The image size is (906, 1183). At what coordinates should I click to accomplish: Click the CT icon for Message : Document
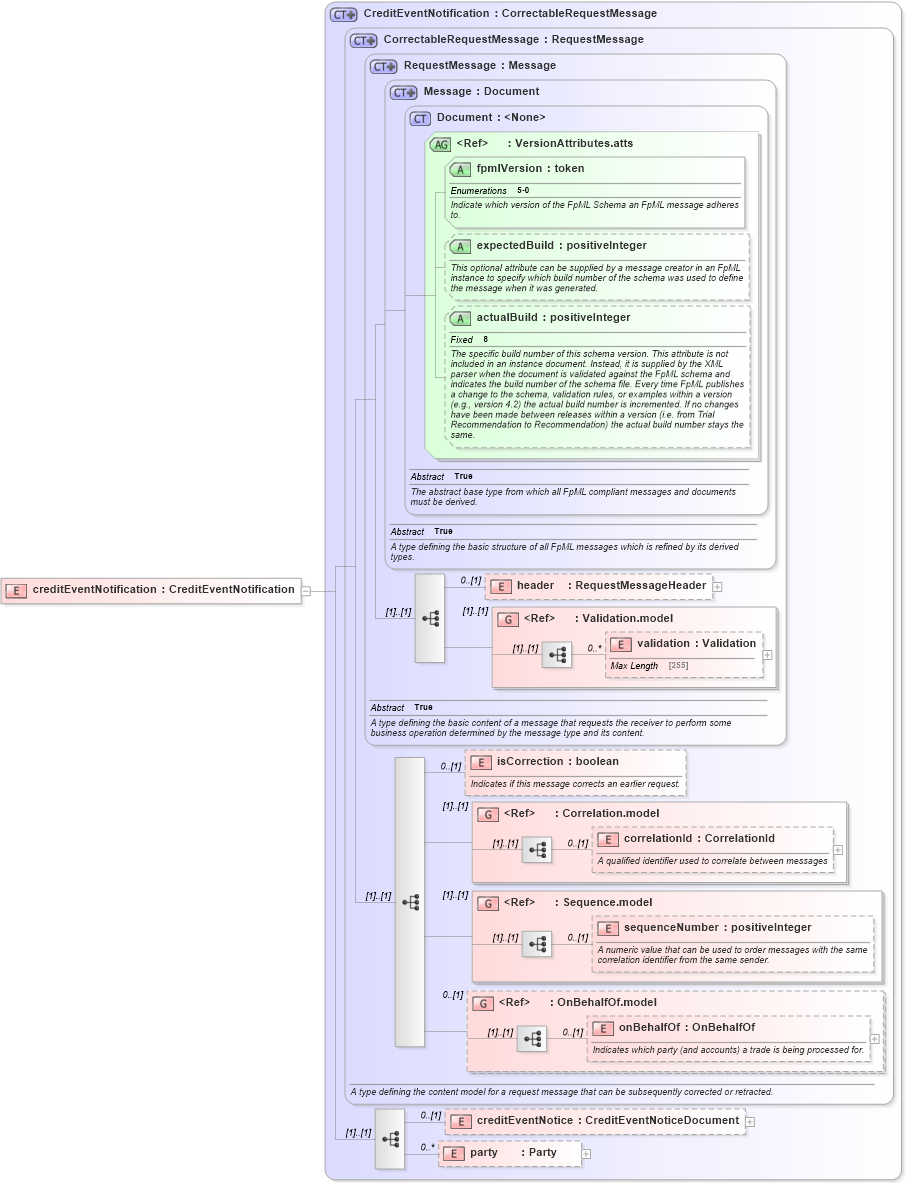click(404, 92)
